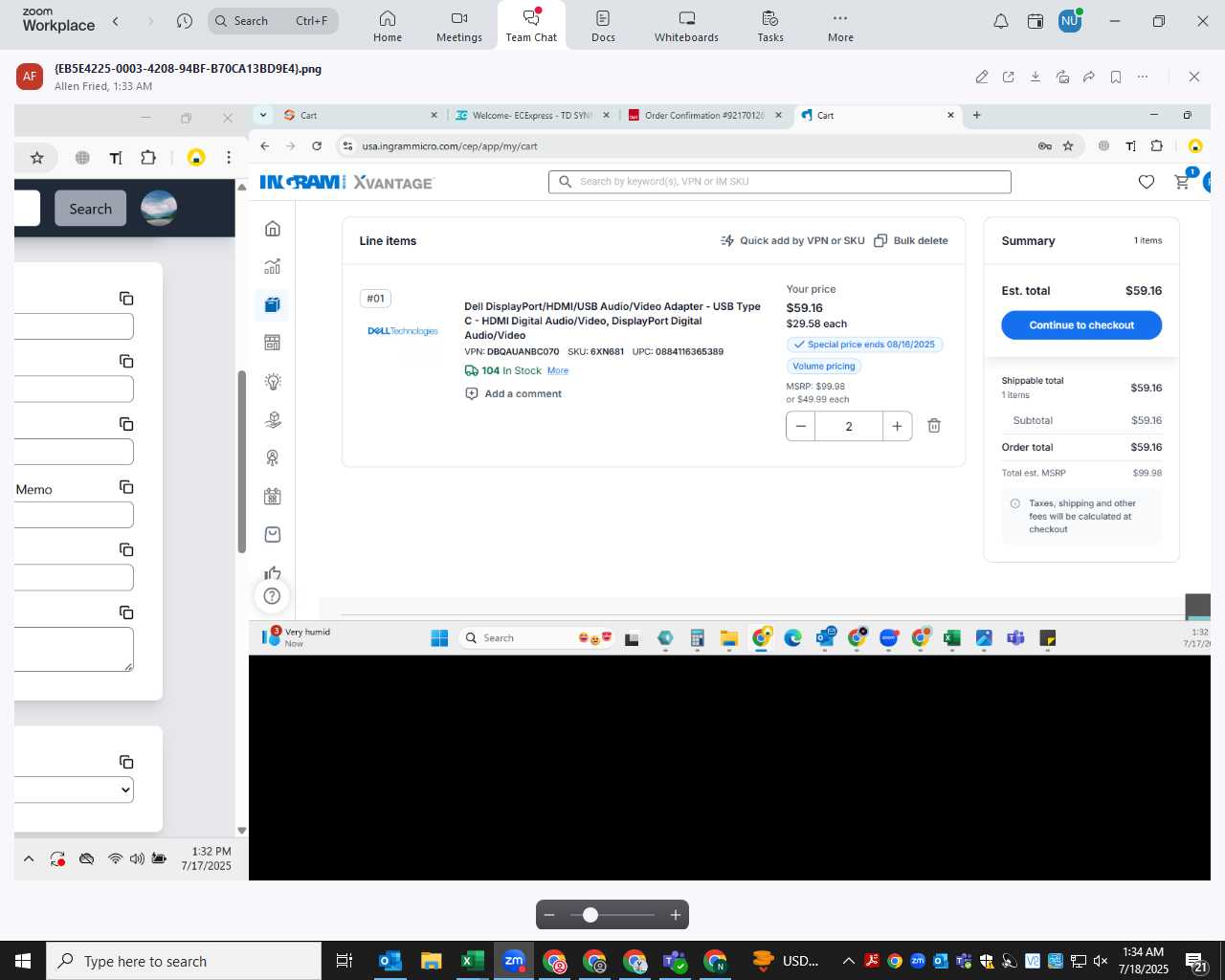This screenshot has height=980, width=1225.
Task: Click the Xvantage sidebar help question icon
Action: click(x=273, y=596)
